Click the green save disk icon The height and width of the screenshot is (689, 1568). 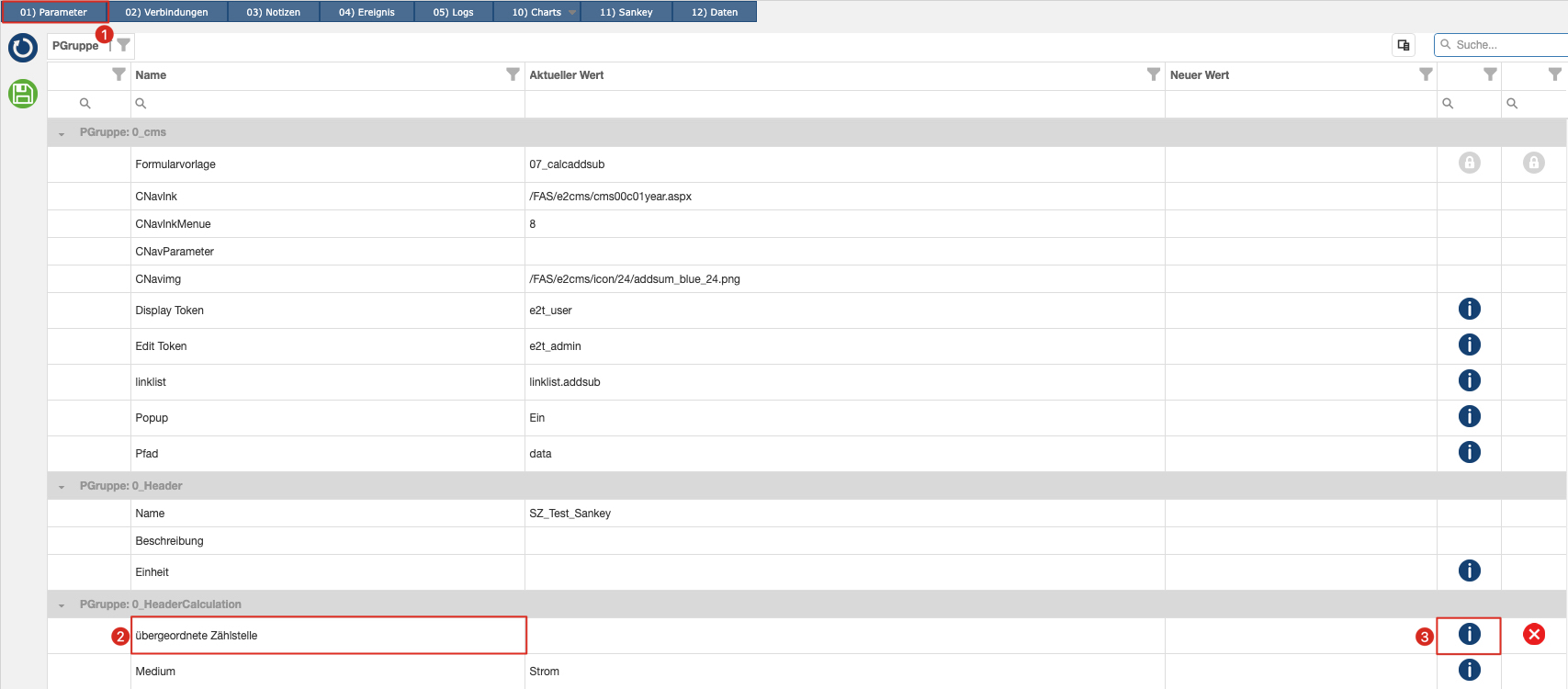click(23, 94)
